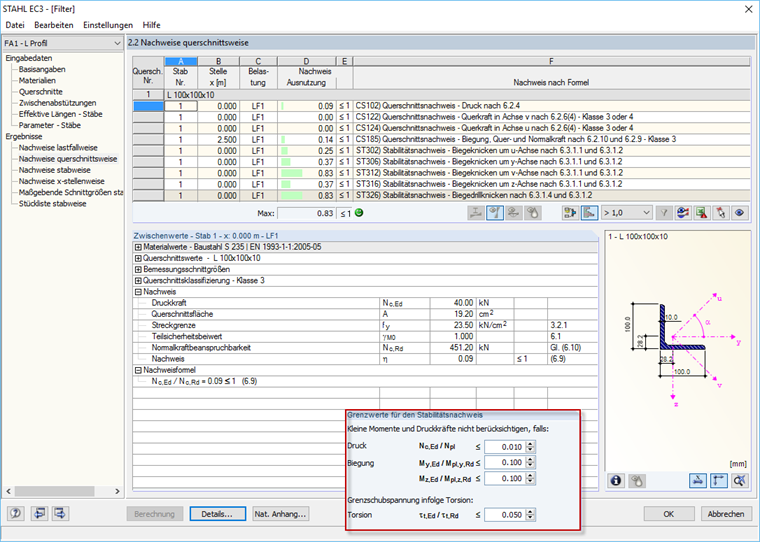The image size is (760, 542).
Task: Click the navigator horizontal scrollbar right arrow
Action: tap(117, 491)
